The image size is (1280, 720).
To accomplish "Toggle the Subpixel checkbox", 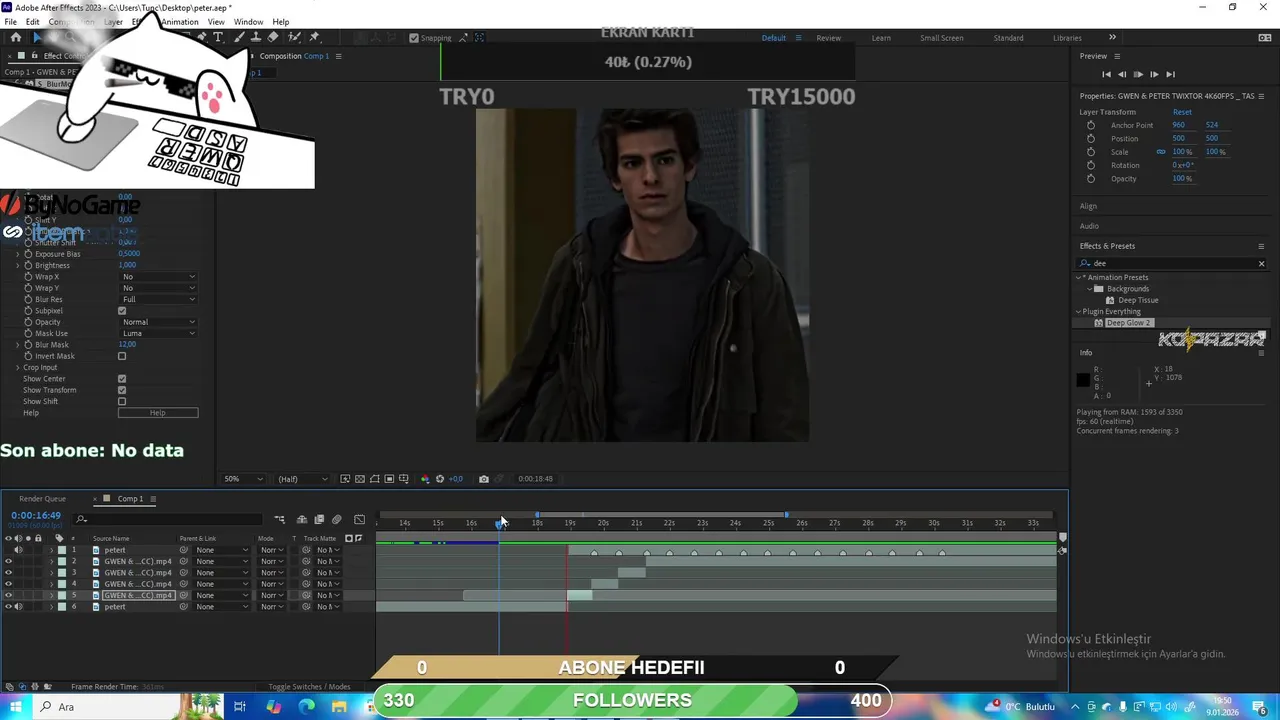I will (x=122, y=311).
